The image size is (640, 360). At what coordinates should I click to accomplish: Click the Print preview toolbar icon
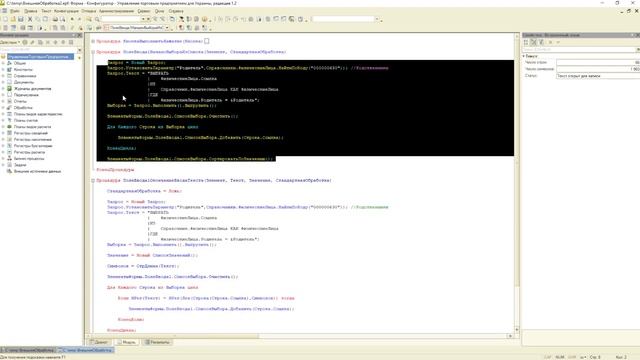(x=62, y=19)
